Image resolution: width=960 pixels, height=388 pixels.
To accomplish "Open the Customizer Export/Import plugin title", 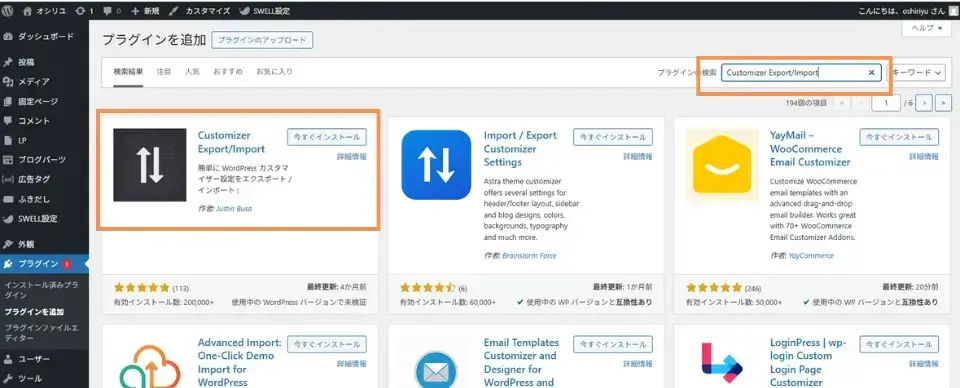I will click(231, 142).
